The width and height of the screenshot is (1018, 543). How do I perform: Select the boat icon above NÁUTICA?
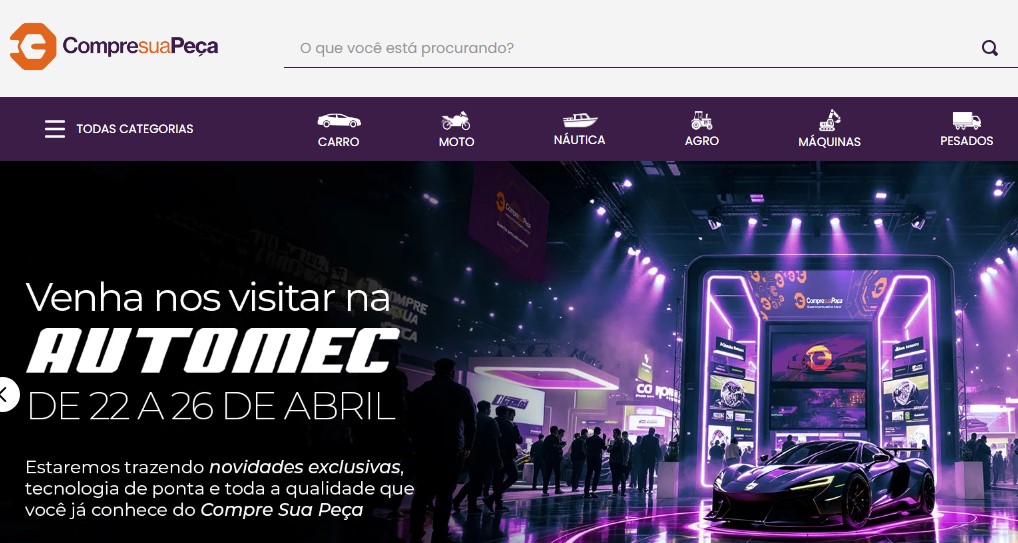point(580,120)
